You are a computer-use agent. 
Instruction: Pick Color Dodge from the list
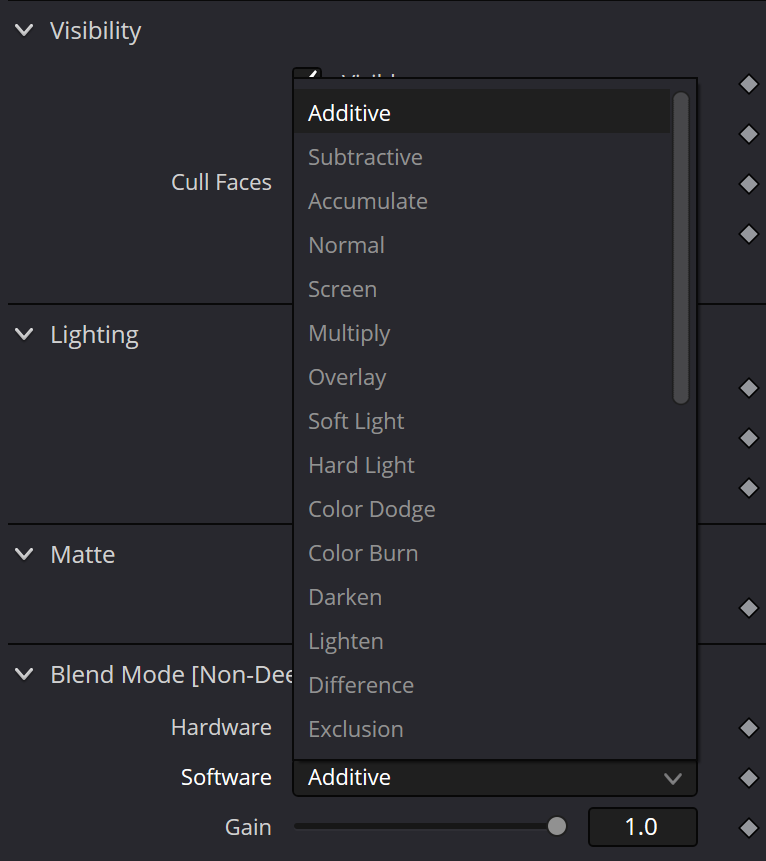[482, 509]
